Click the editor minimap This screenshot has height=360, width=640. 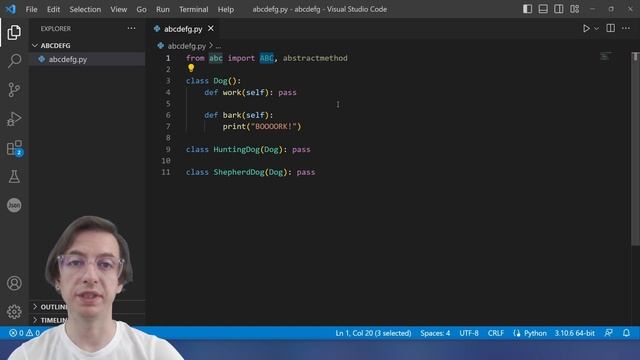point(605,57)
